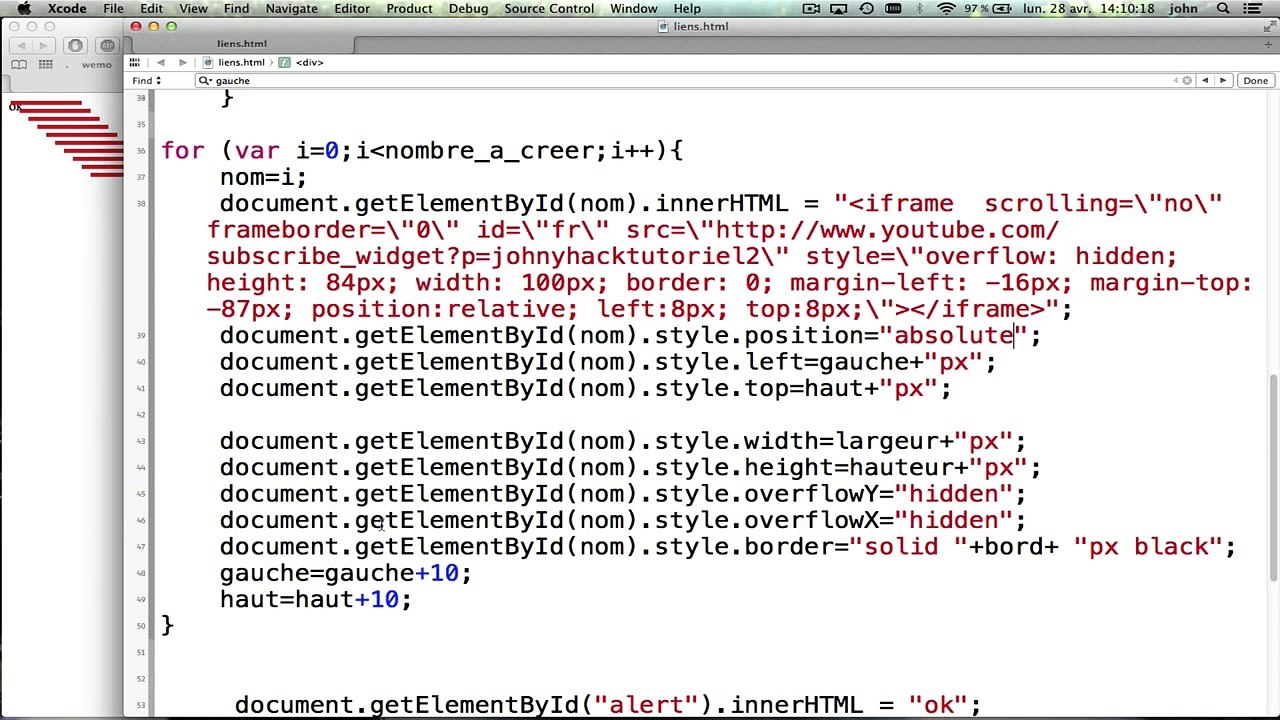1280x720 pixels.
Task: Click on nombre_a_creer in the for loop
Action: (489, 151)
